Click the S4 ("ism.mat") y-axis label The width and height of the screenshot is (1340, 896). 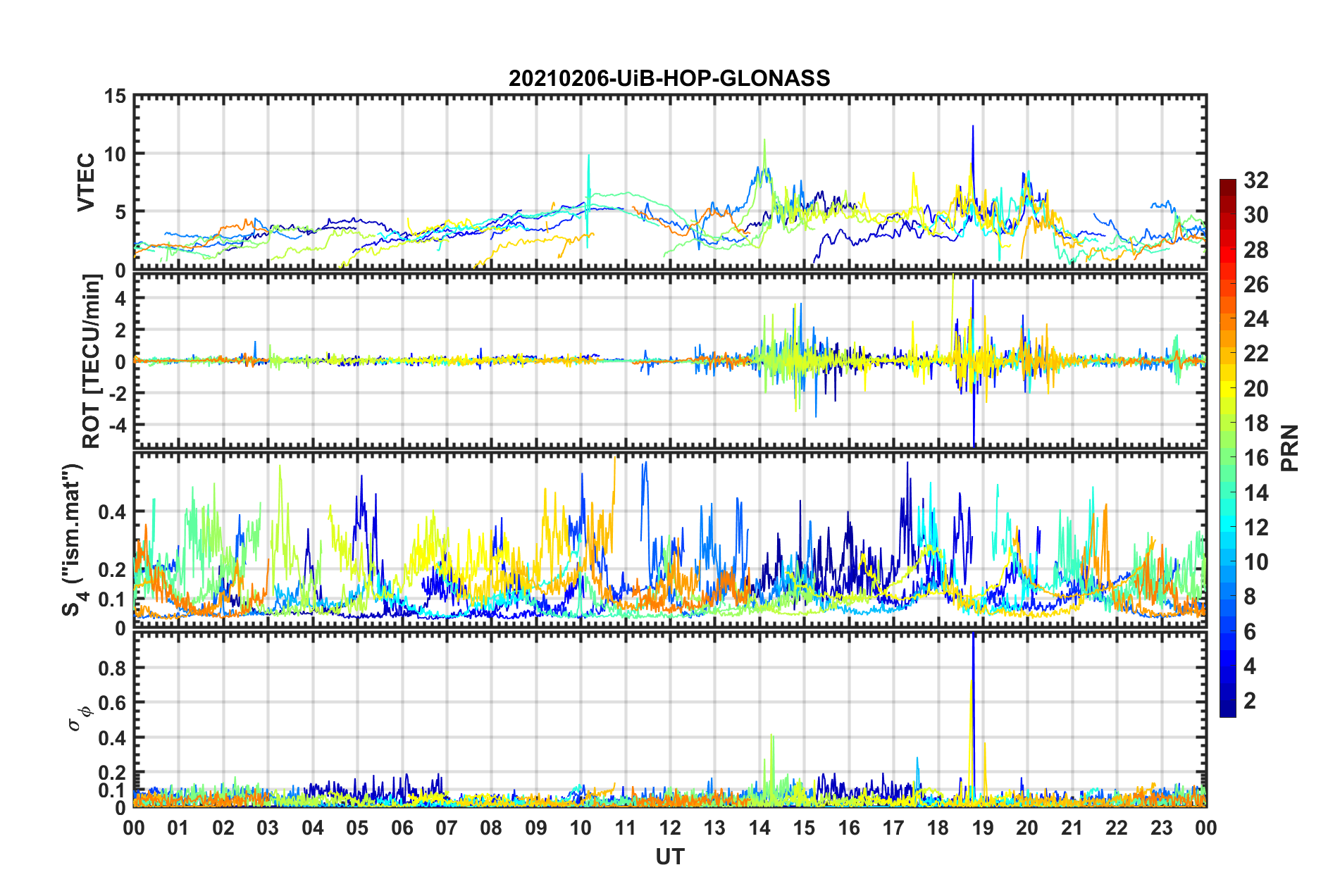pos(74,540)
